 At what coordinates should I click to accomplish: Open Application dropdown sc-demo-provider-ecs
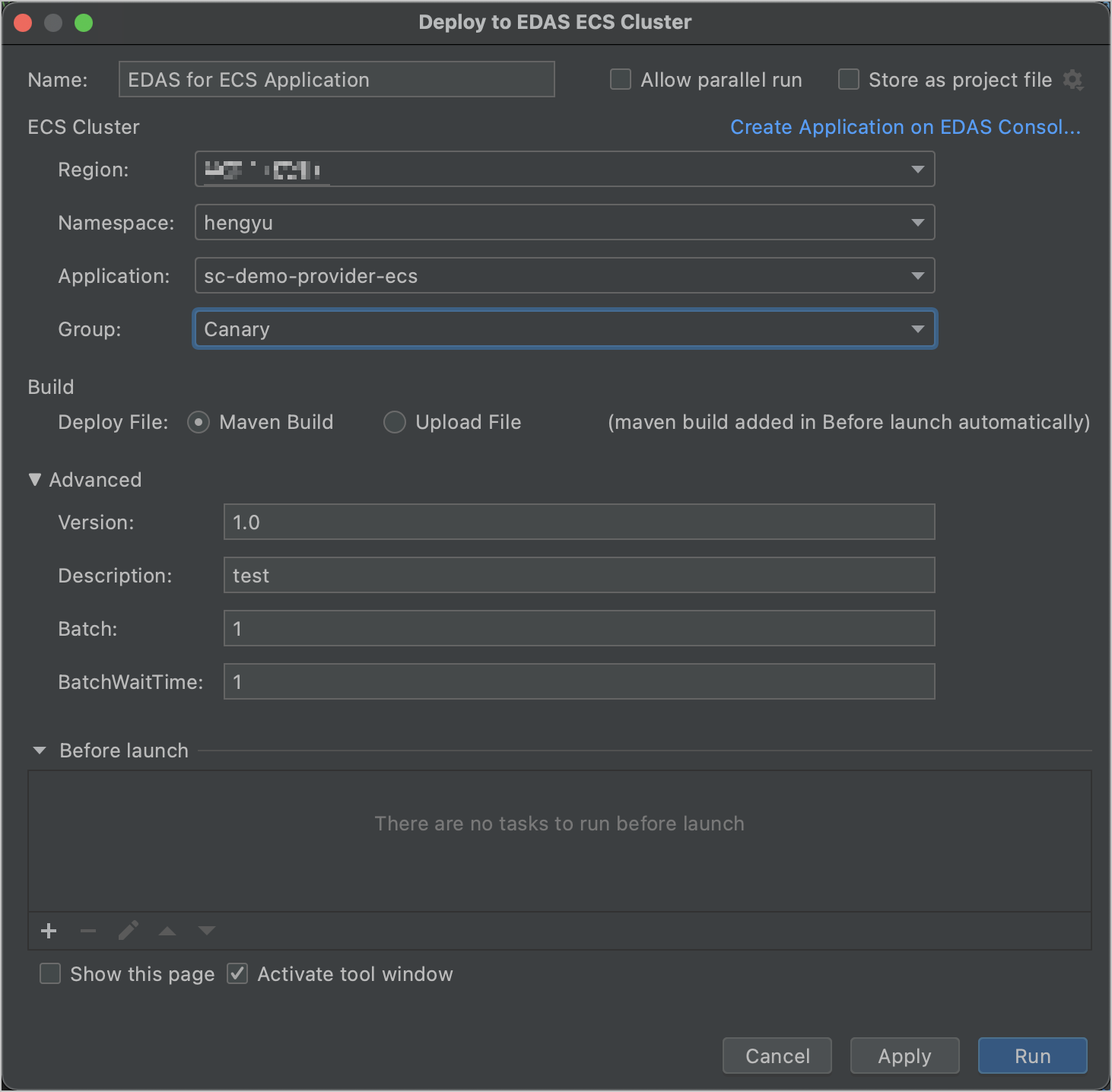tap(564, 276)
